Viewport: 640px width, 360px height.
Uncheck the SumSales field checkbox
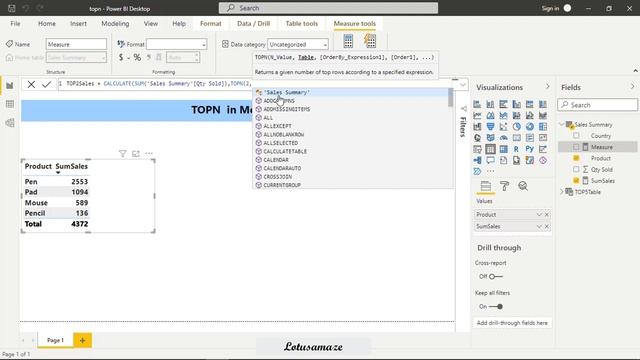tap(576, 180)
